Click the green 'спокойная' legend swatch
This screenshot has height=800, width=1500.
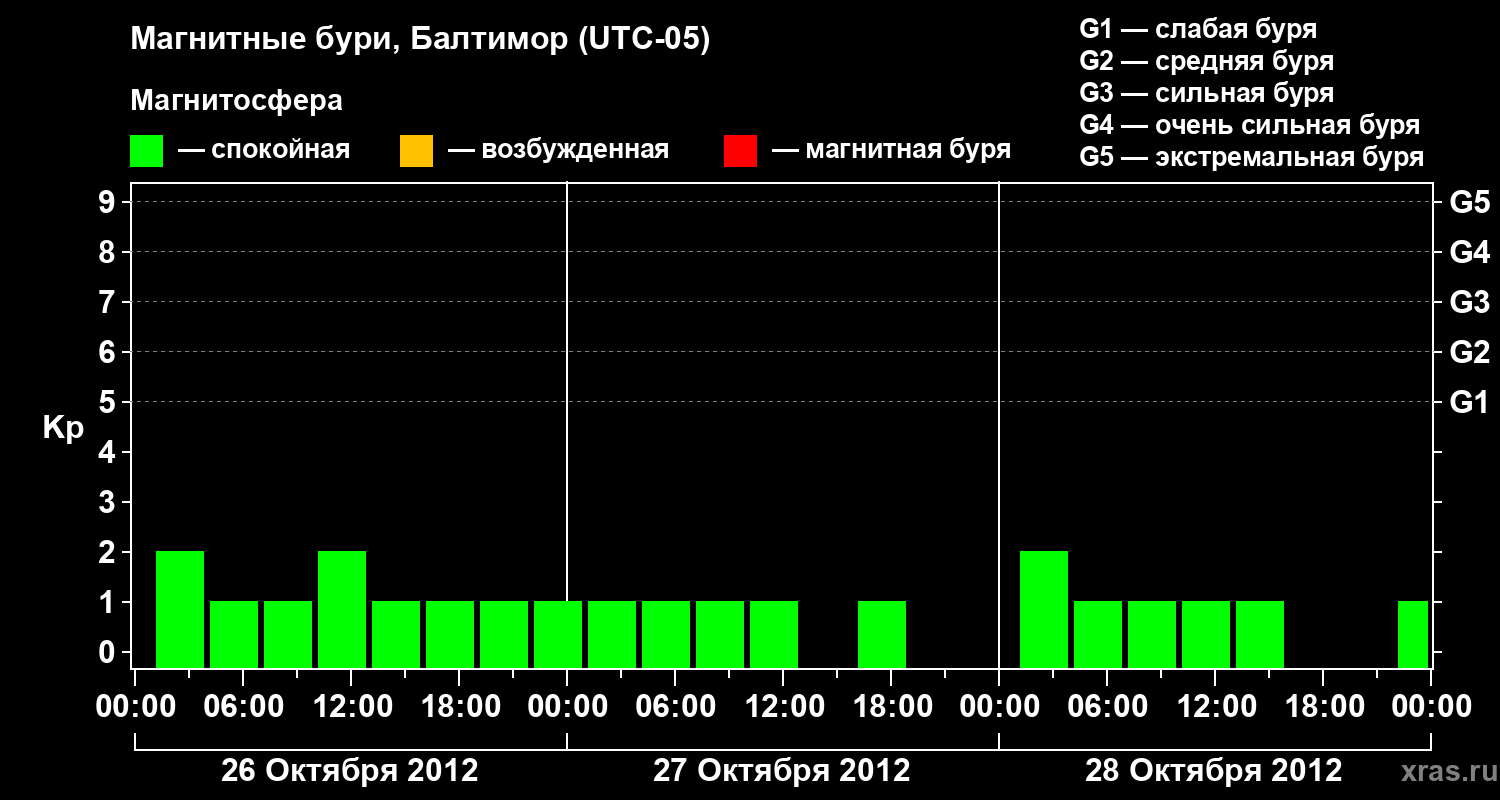146,151
